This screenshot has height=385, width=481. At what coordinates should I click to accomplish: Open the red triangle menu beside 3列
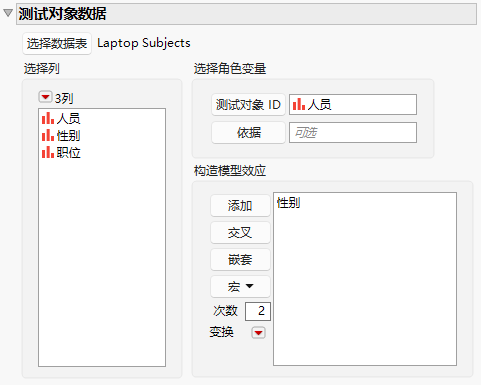pos(45,97)
